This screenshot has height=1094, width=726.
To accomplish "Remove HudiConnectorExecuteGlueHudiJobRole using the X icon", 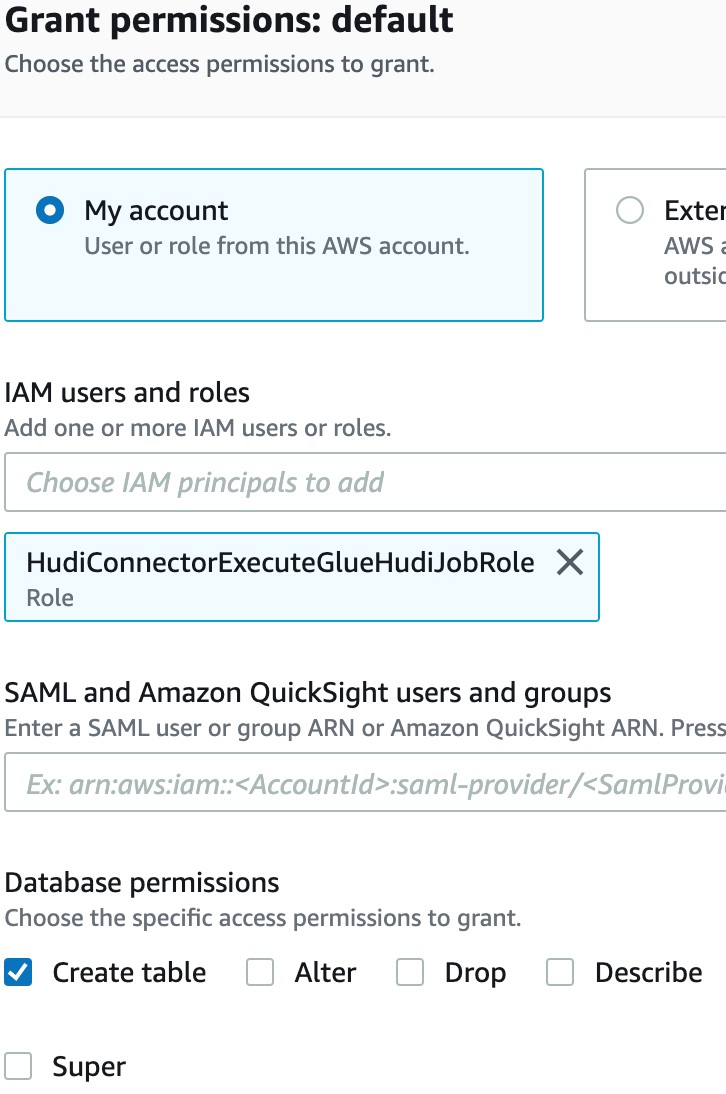I will [570, 562].
